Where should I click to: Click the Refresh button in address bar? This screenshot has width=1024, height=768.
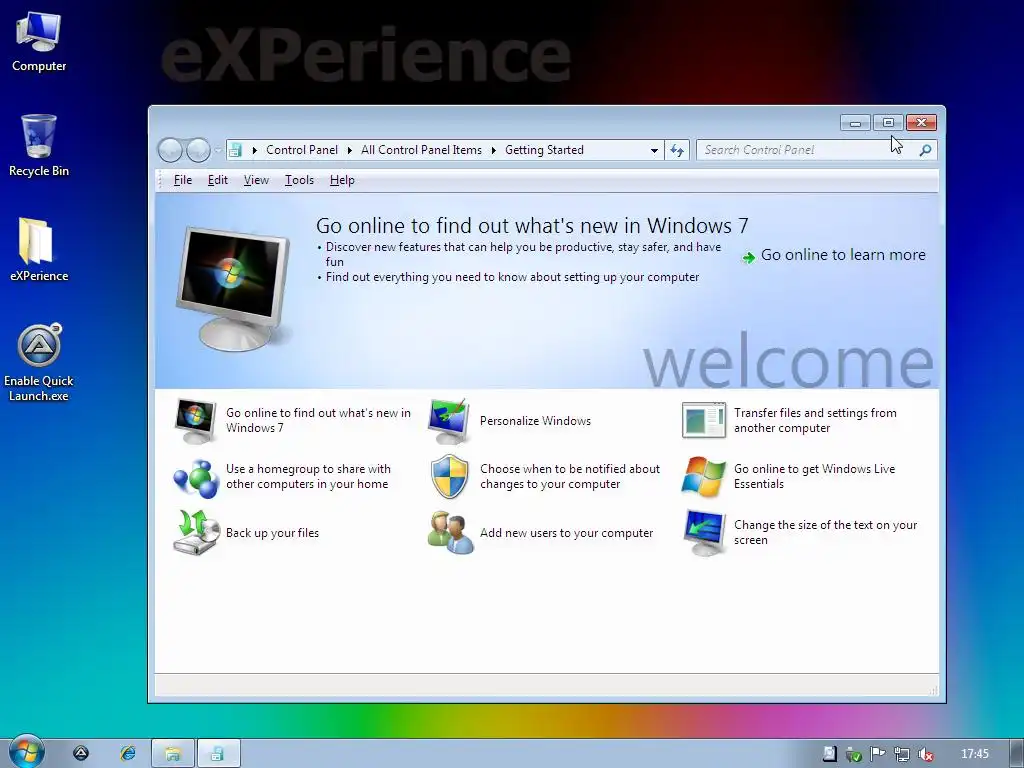coord(677,150)
